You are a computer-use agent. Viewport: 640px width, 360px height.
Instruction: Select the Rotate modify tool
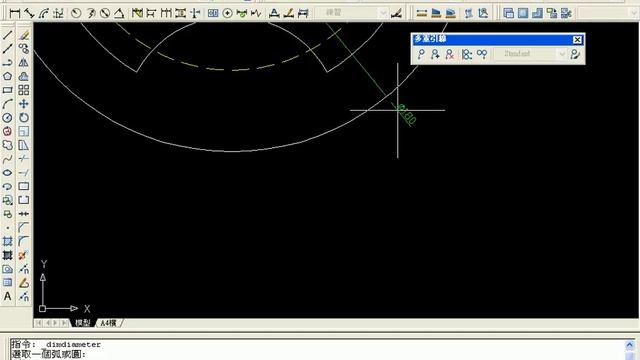coord(24,118)
